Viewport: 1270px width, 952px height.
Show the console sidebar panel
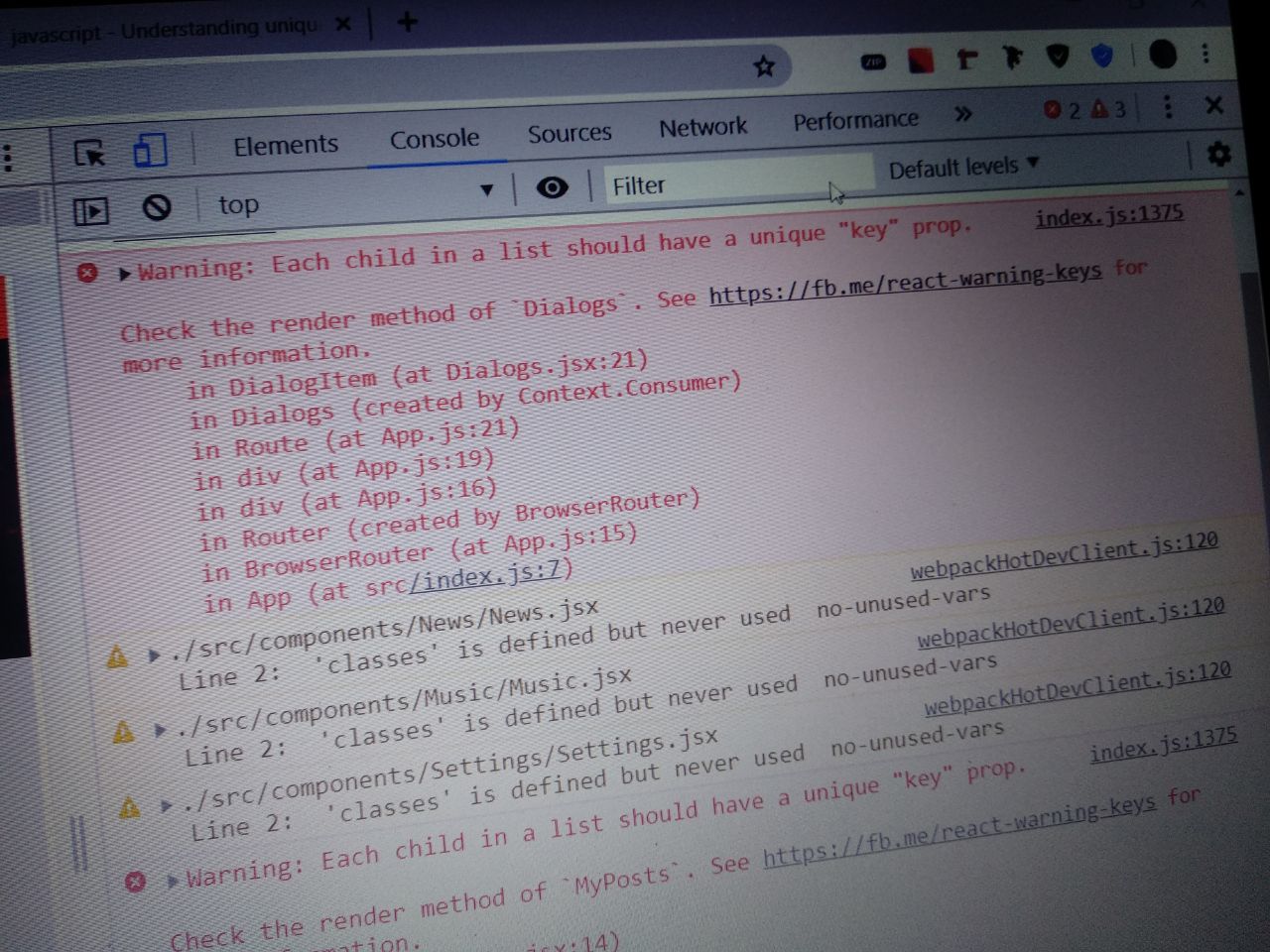[x=91, y=211]
